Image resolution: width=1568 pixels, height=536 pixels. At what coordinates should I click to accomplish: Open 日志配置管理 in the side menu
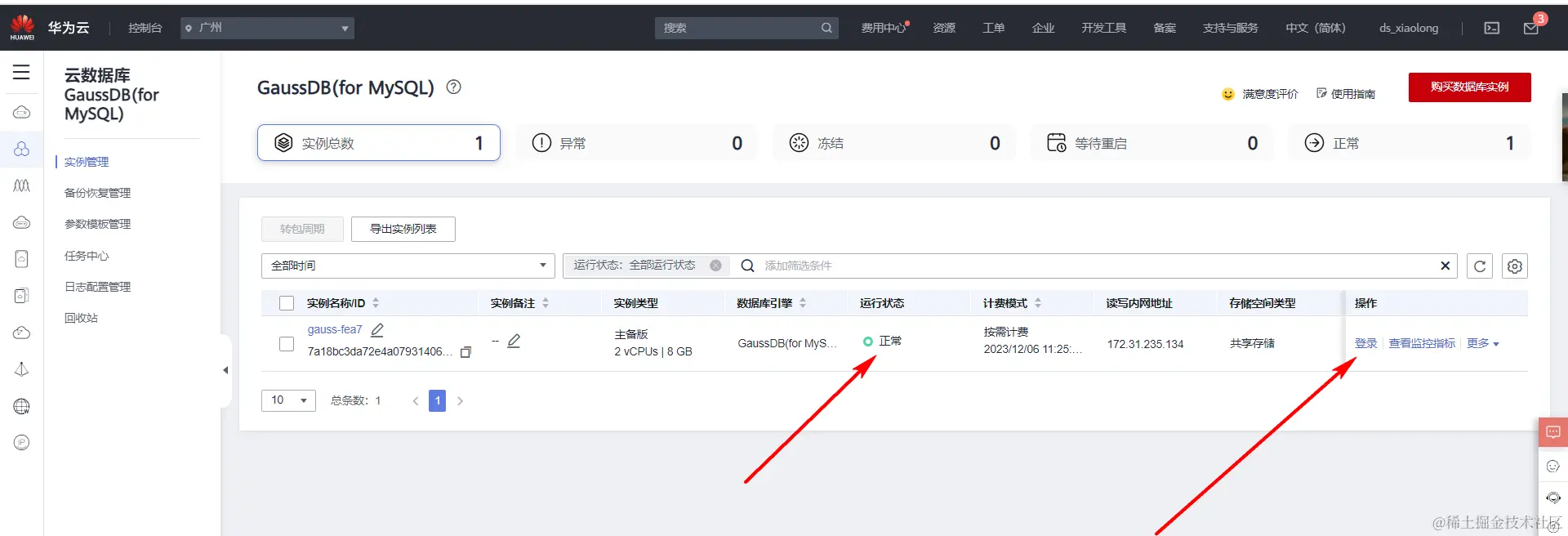tap(97, 287)
